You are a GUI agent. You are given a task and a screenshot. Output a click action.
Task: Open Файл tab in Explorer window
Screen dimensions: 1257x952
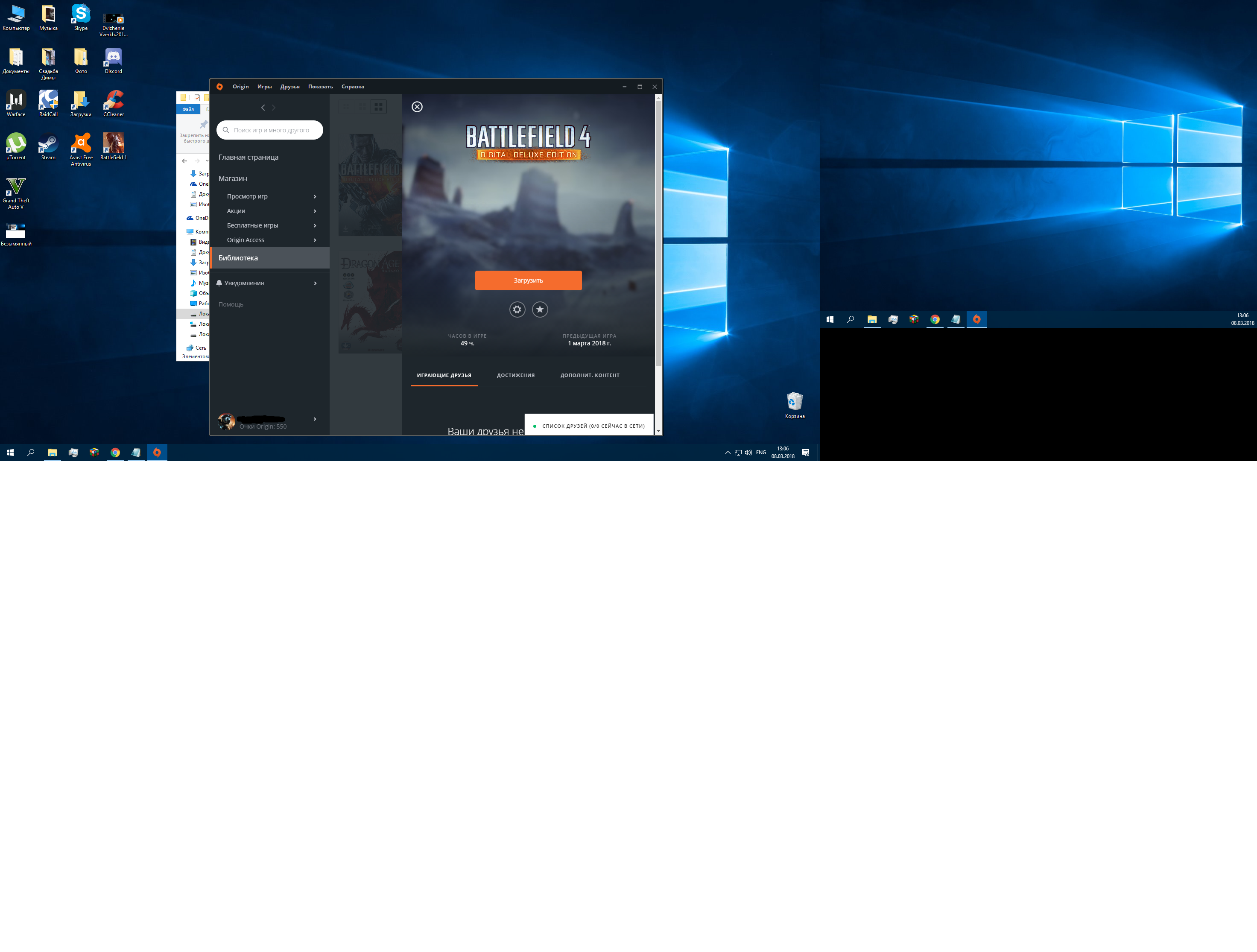pos(188,109)
